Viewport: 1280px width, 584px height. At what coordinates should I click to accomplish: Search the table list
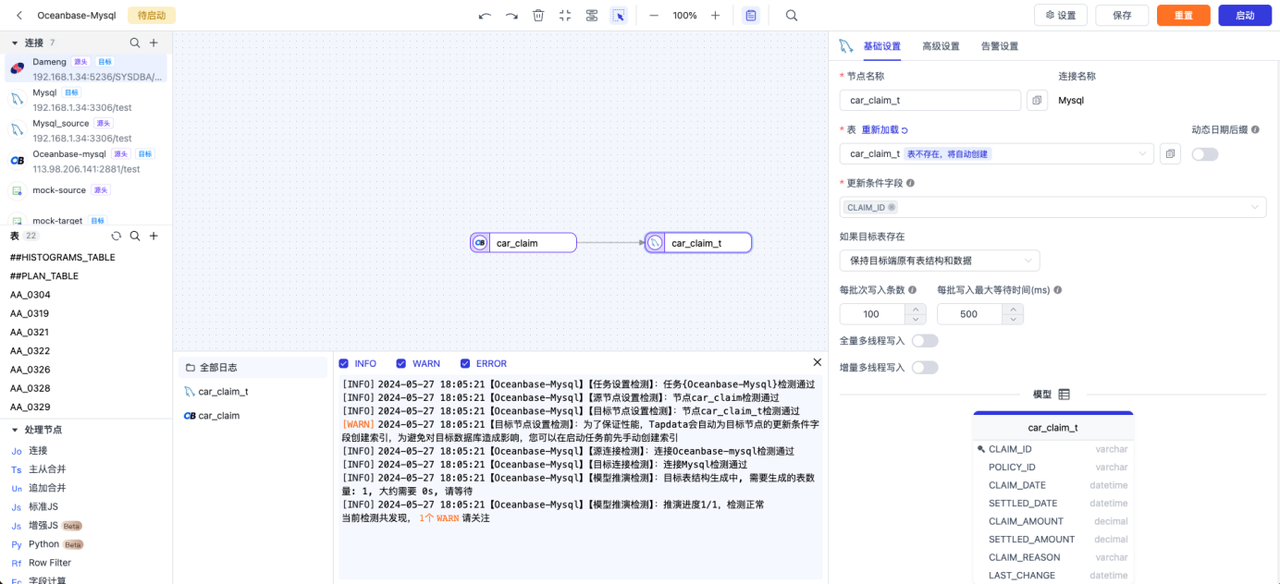tap(135, 236)
